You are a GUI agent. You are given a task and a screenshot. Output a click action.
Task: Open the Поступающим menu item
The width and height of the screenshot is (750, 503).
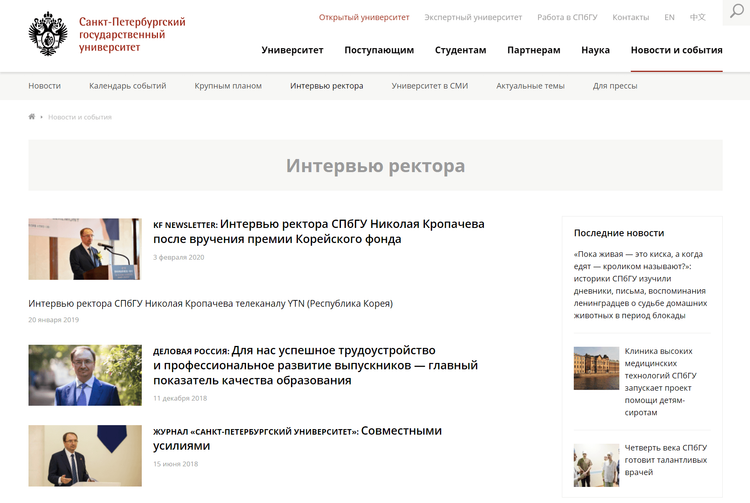click(379, 50)
